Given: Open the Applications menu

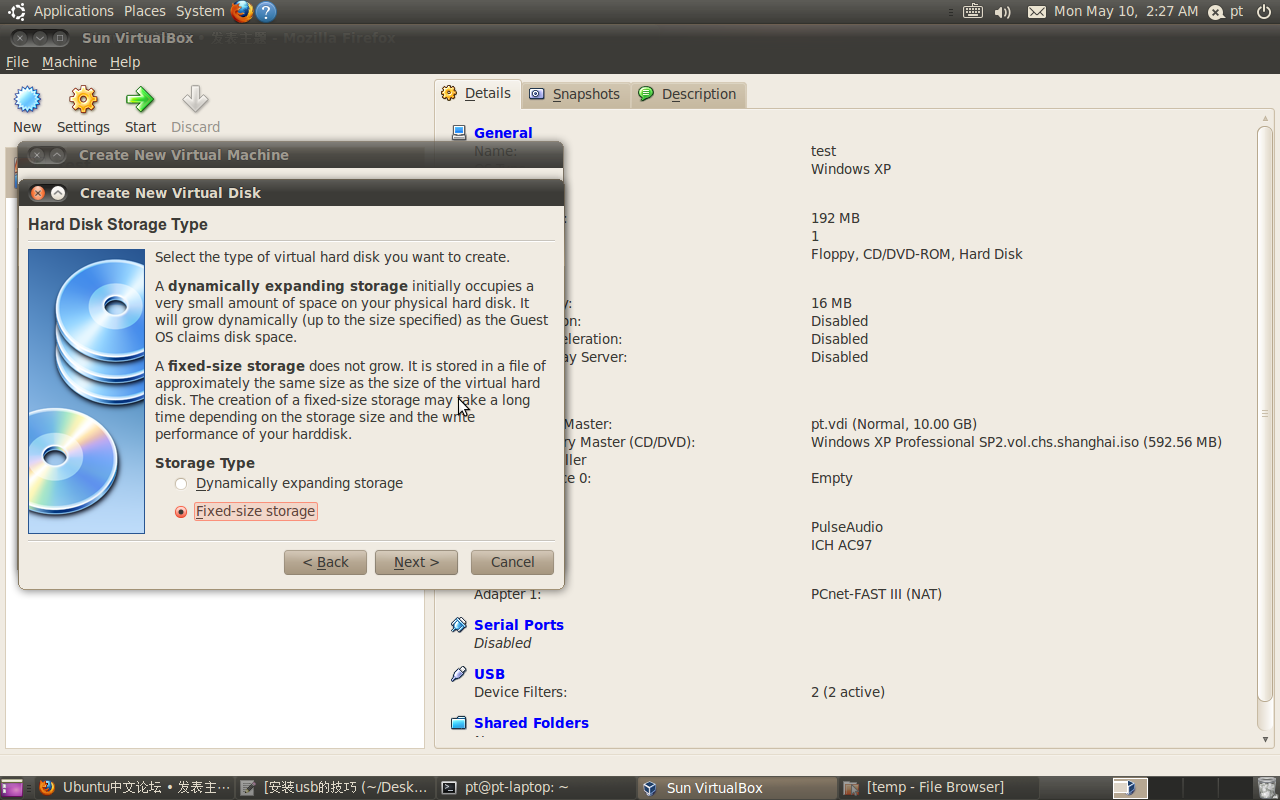Looking at the screenshot, I should click(x=74, y=11).
